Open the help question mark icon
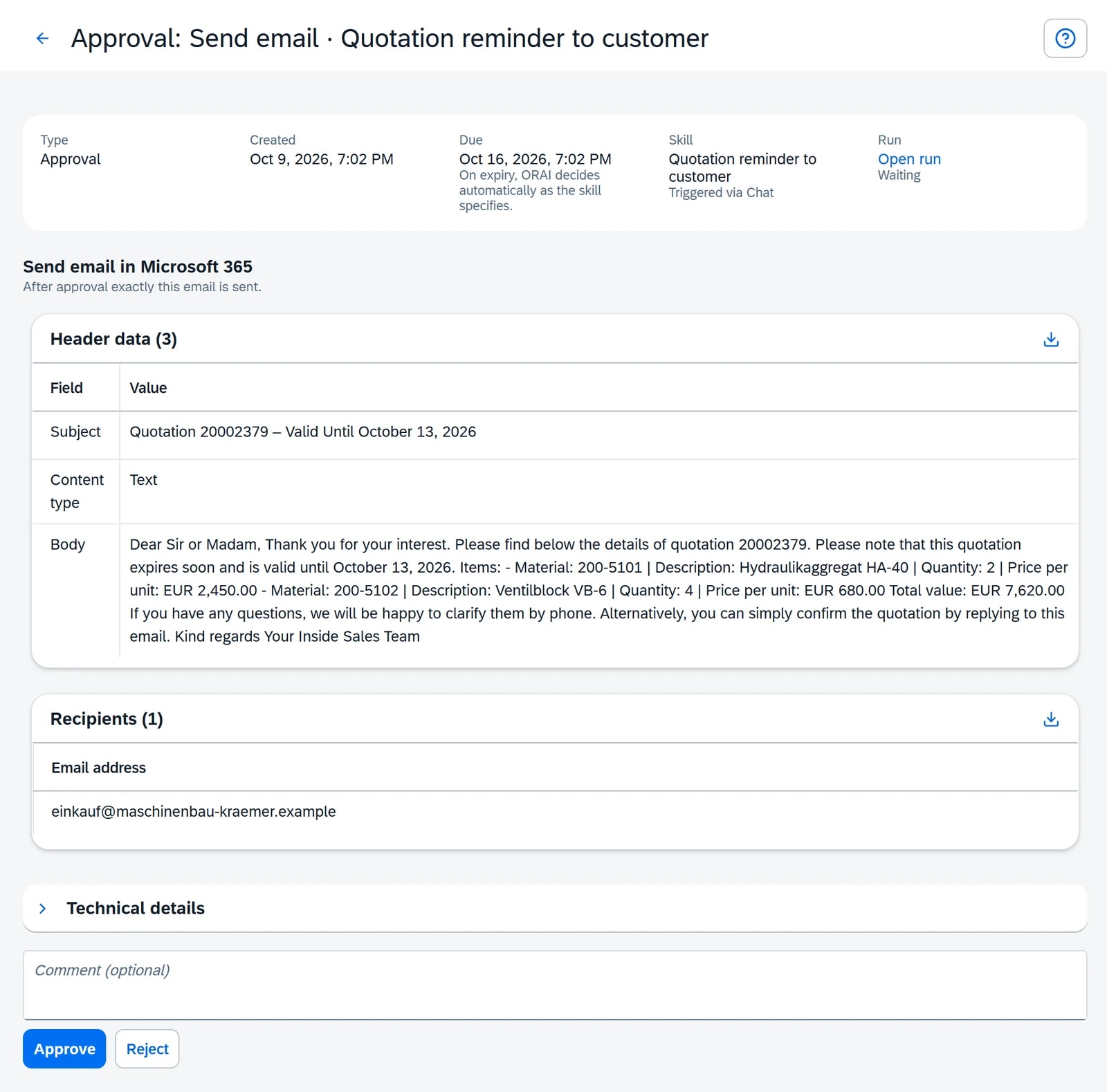Viewport: 1107px width, 1092px height. click(1065, 38)
